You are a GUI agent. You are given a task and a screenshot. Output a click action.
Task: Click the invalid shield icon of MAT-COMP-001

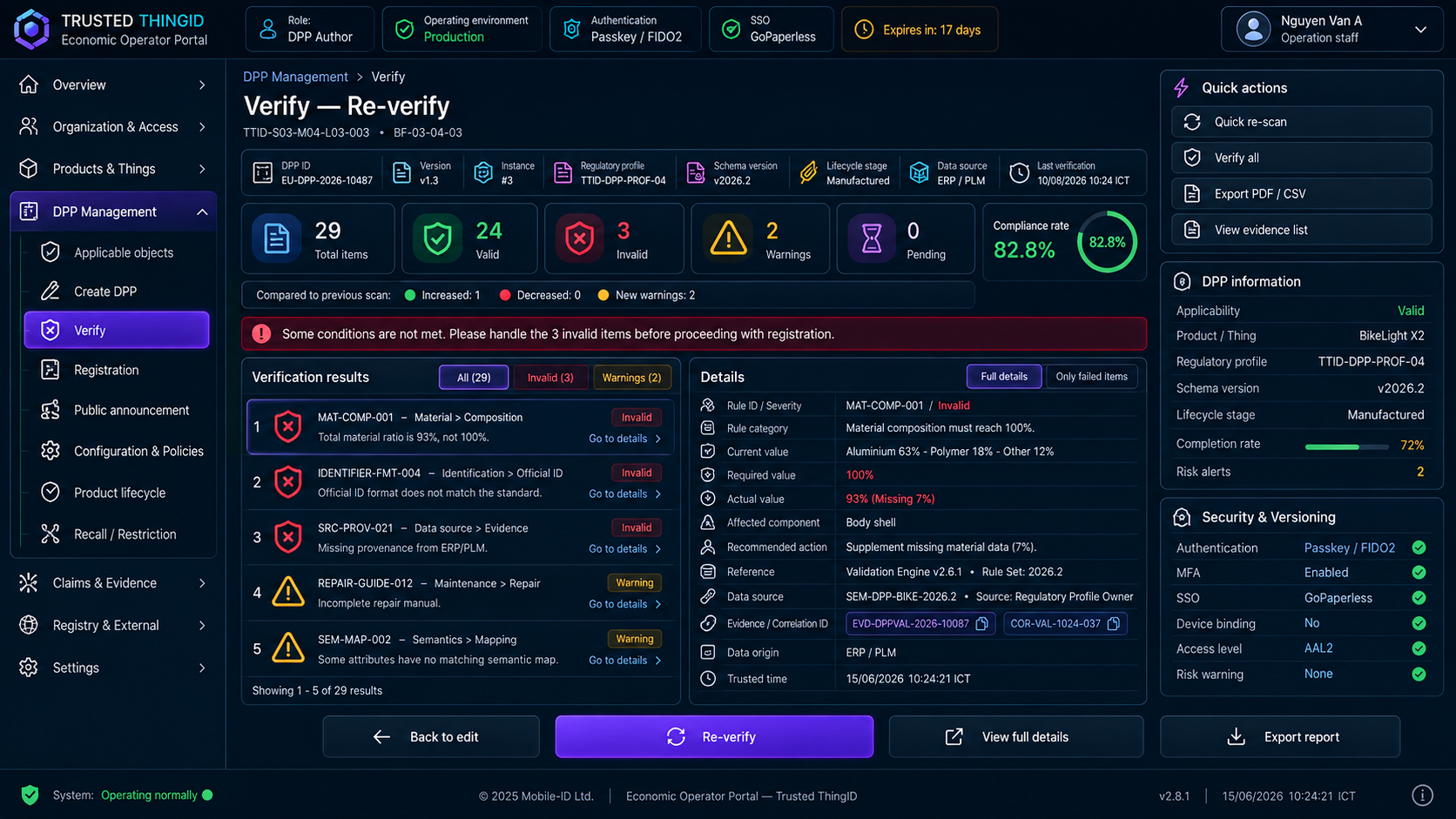pos(288,426)
